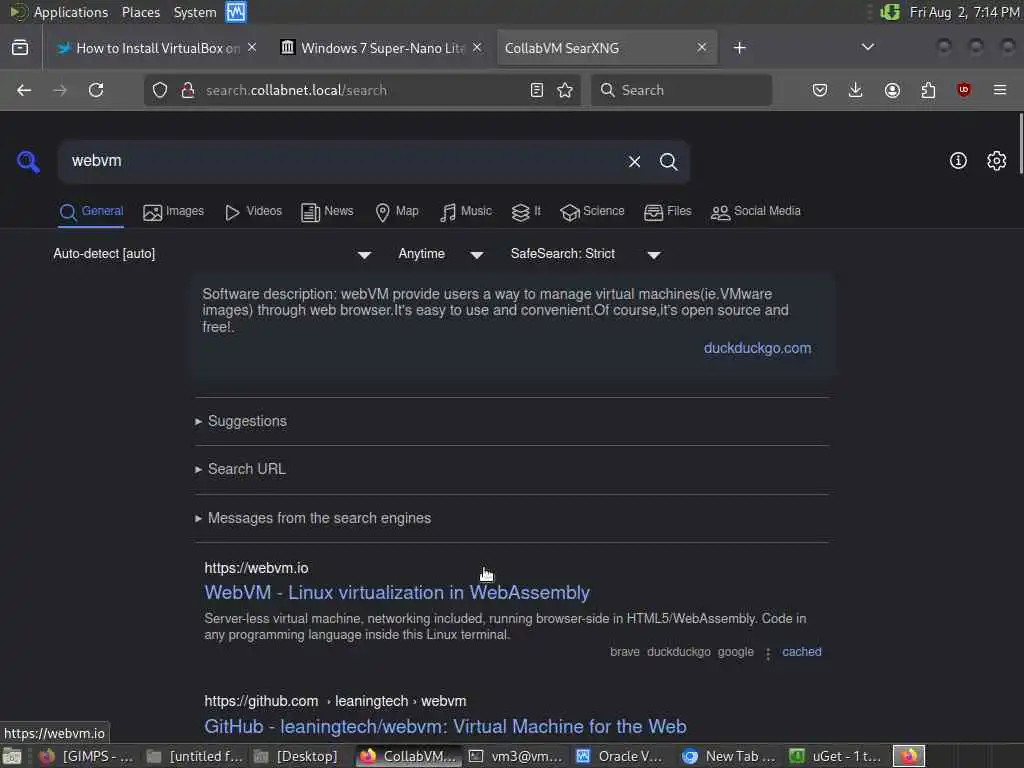Close the How to Install VirtualBox tab

(x=252, y=47)
